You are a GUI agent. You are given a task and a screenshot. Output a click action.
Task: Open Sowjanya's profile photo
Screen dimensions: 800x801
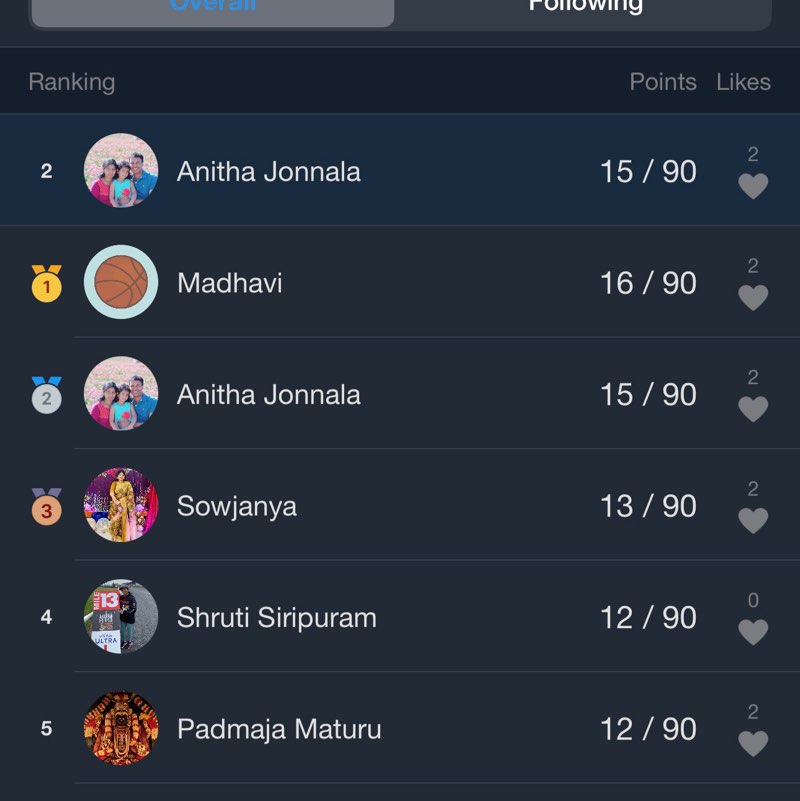[121, 505]
